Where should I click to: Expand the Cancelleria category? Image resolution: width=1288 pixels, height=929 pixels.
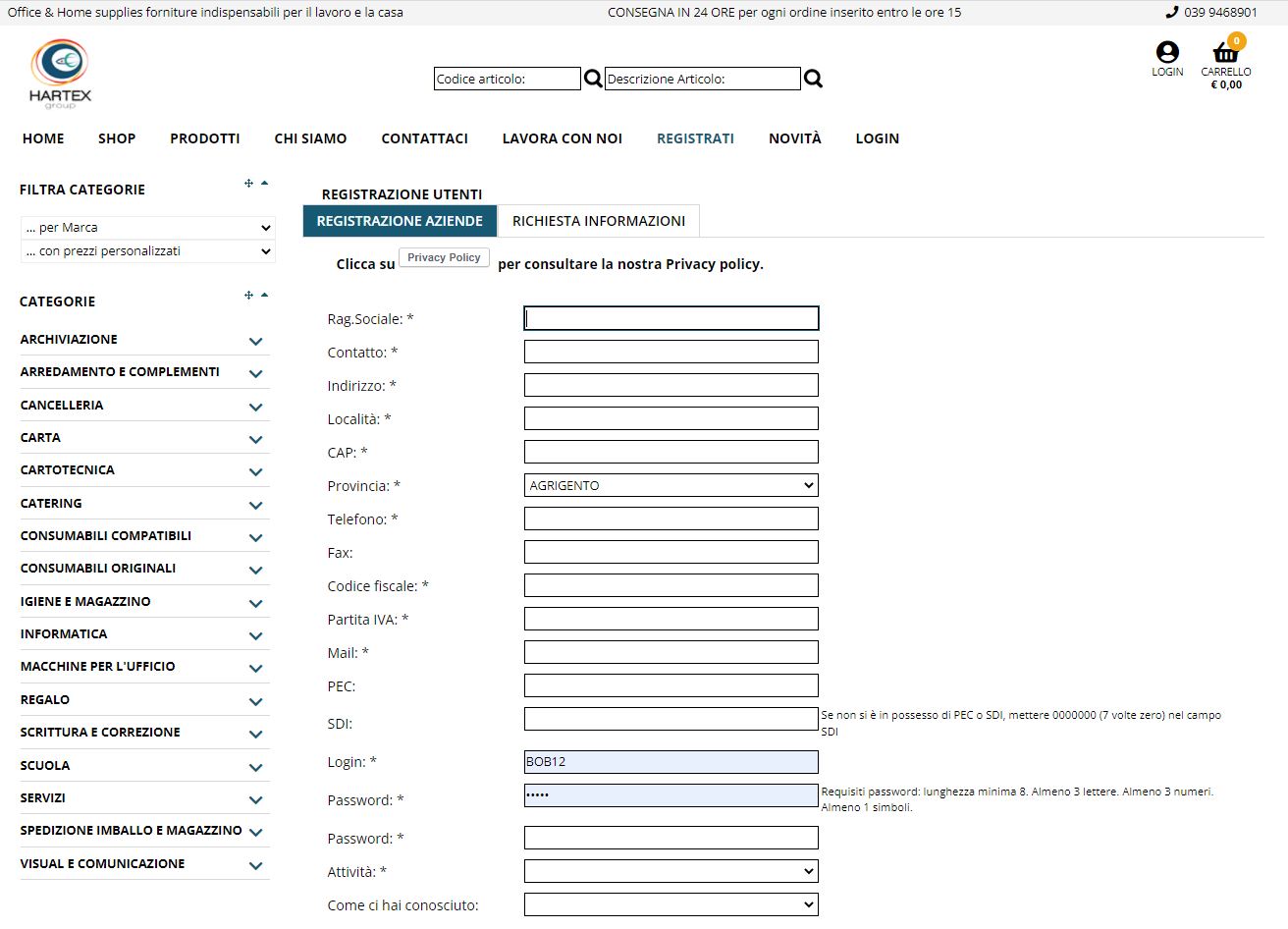[x=255, y=407]
